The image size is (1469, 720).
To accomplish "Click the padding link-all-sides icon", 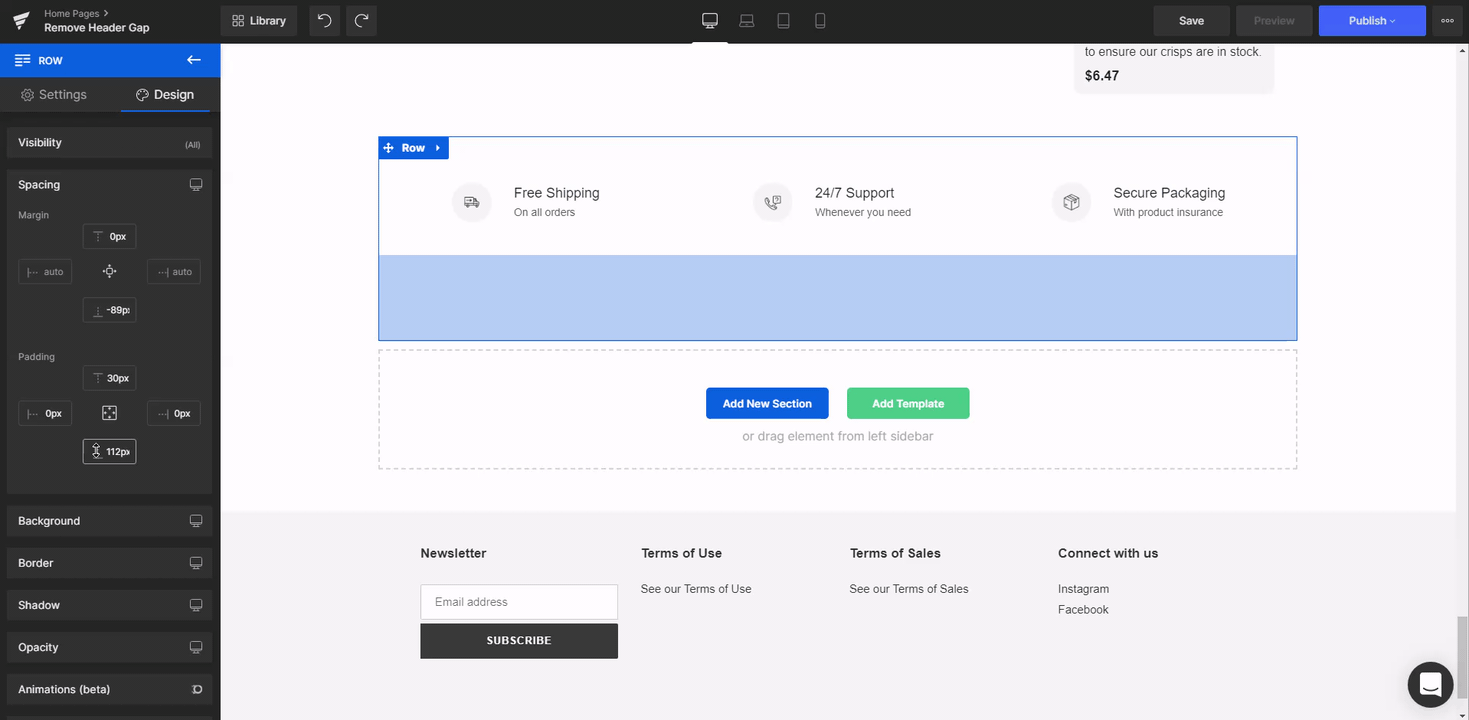I will point(110,413).
